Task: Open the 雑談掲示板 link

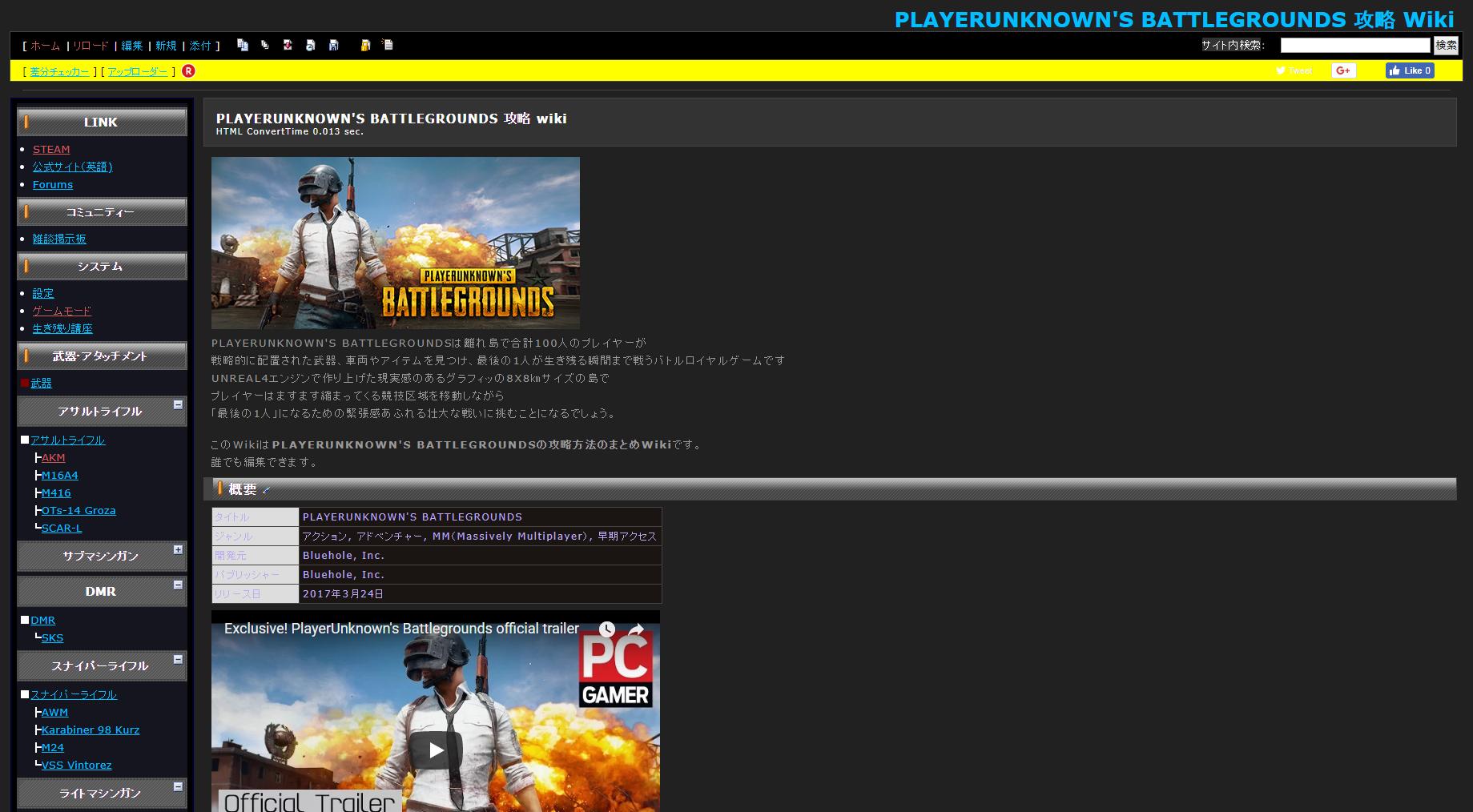Action: [59, 239]
